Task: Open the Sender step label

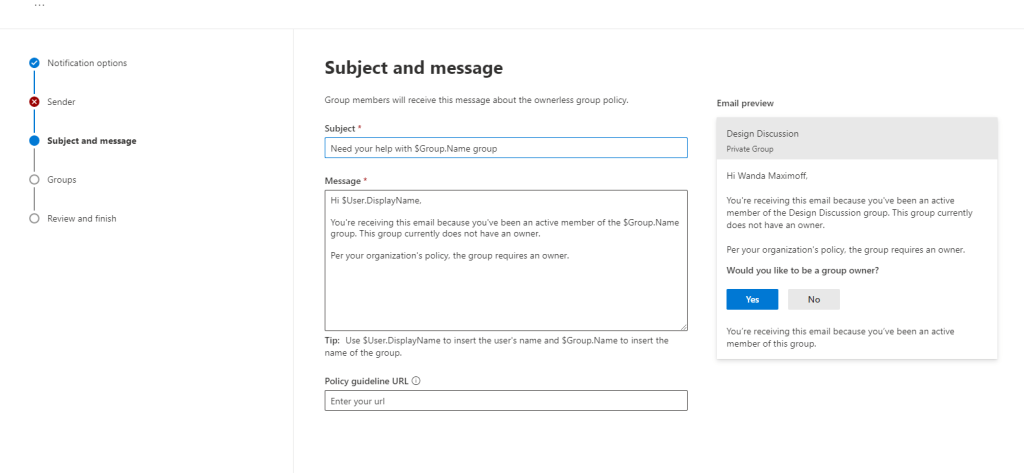Action: (x=61, y=102)
